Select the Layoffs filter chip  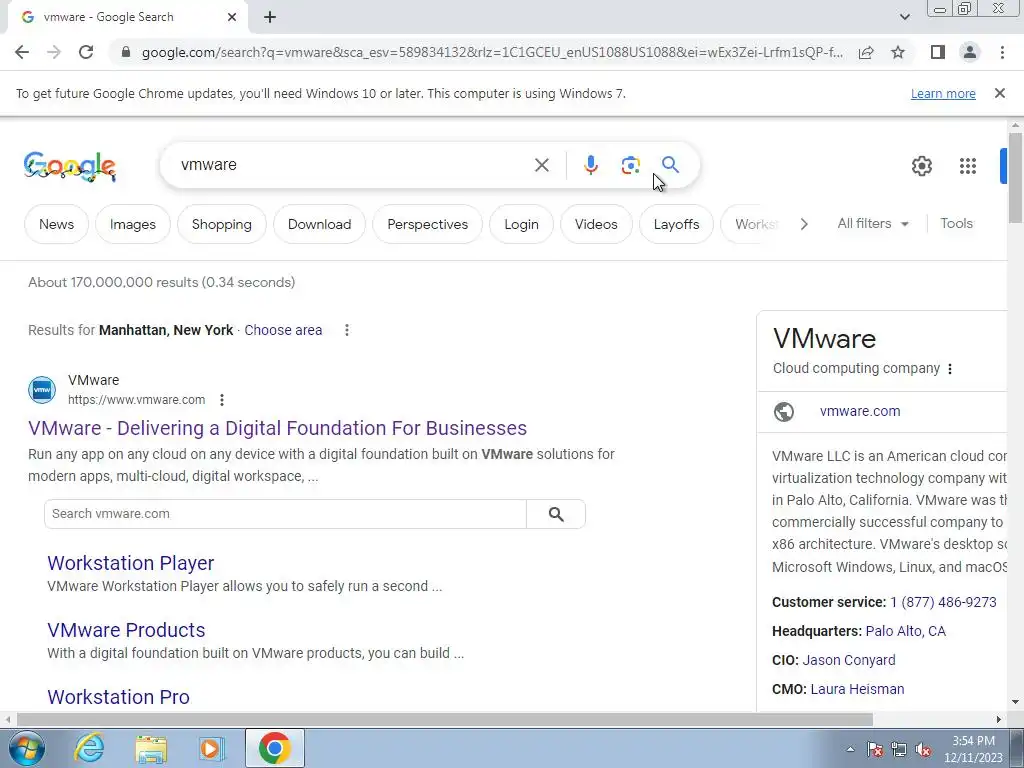676,224
